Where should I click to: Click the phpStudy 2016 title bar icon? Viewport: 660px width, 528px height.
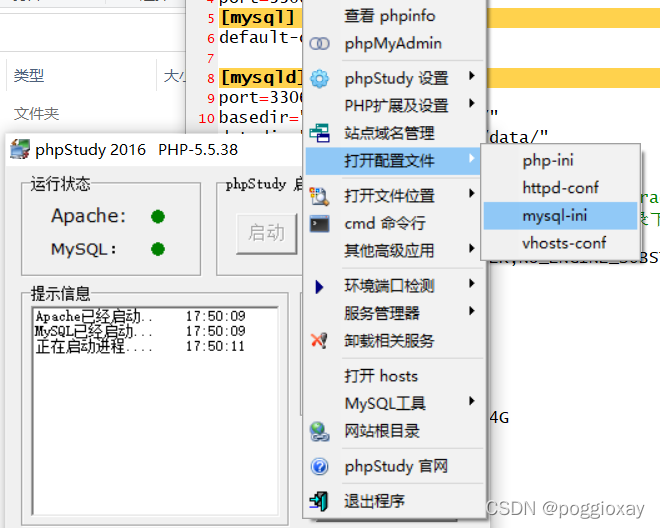click(x=20, y=149)
